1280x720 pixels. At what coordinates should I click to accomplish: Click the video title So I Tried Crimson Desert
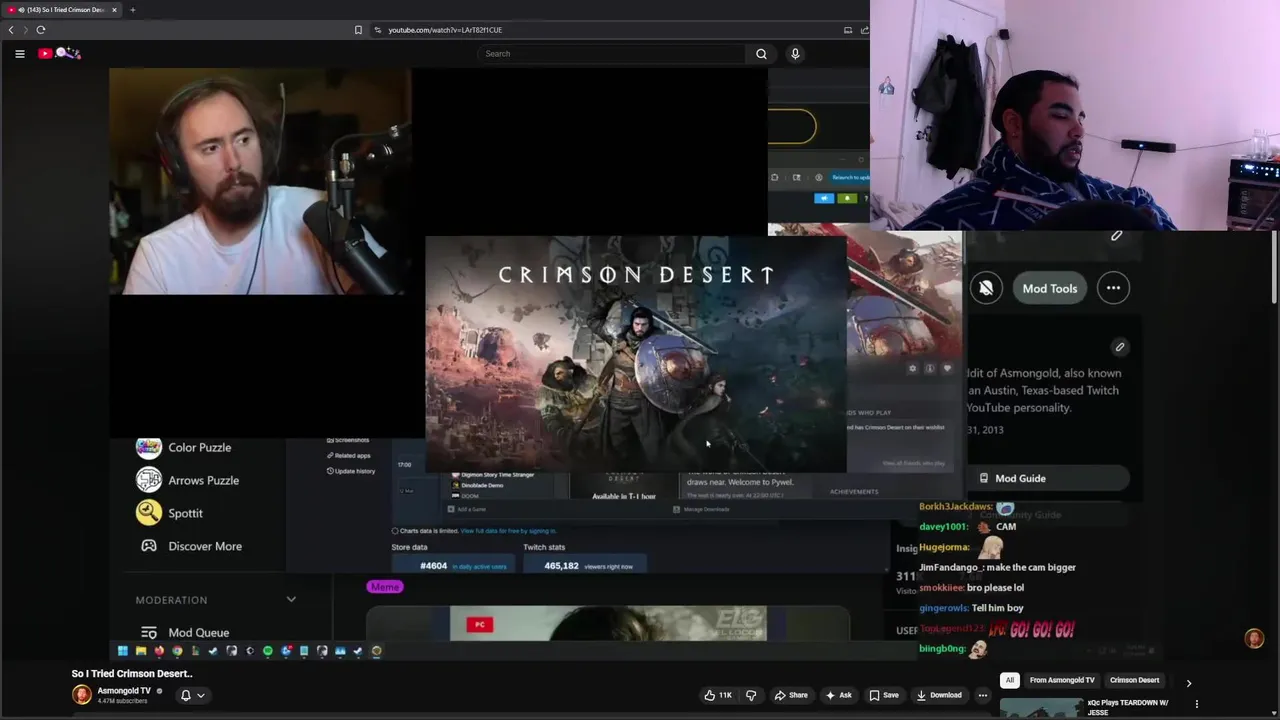click(x=132, y=673)
